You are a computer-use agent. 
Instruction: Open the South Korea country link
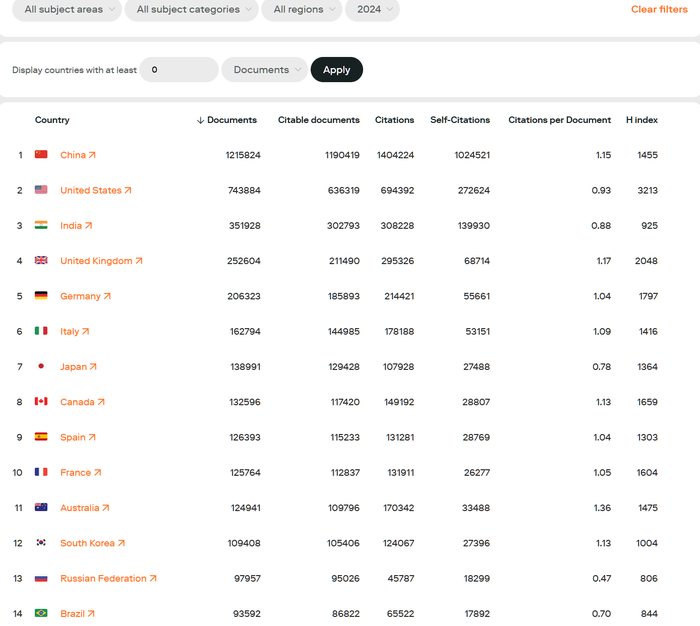[92, 543]
